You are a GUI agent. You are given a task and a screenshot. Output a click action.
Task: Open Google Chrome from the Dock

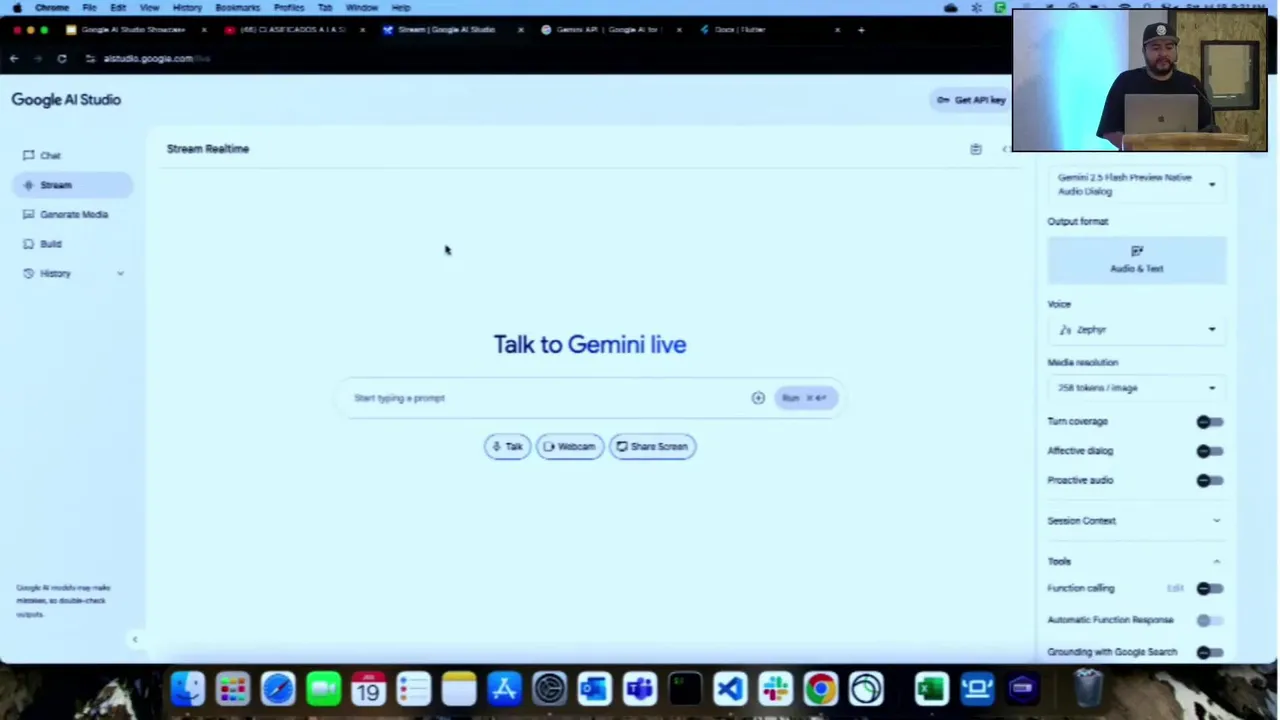[x=820, y=689]
